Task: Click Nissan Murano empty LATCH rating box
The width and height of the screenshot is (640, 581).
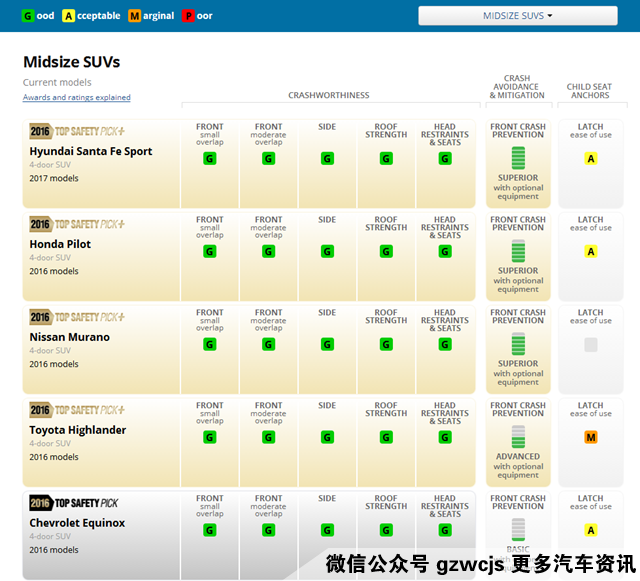Action: click(x=591, y=345)
